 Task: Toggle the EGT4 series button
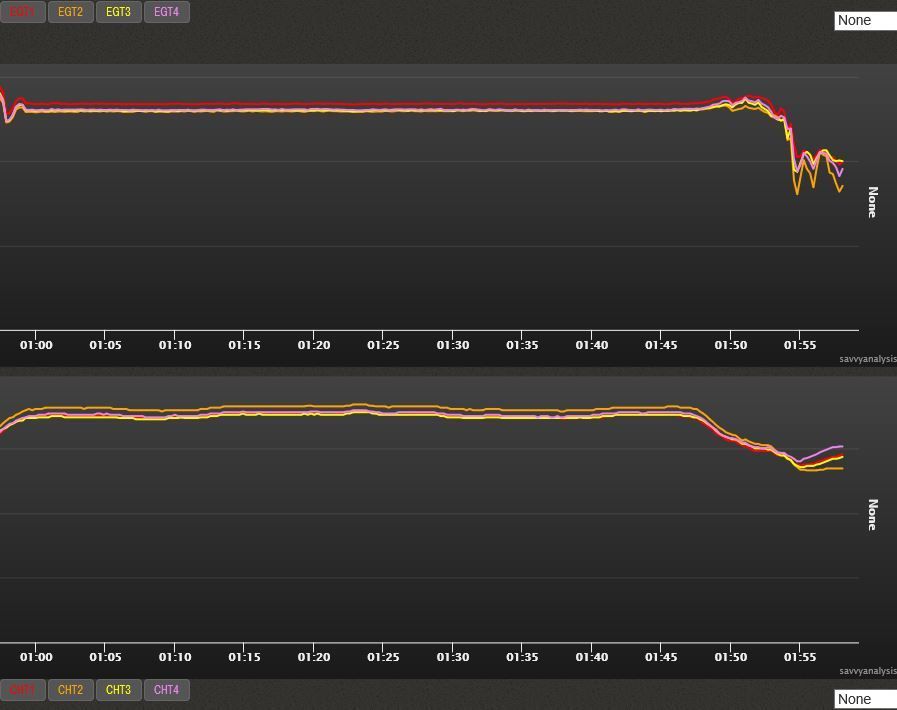[x=166, y=12]
